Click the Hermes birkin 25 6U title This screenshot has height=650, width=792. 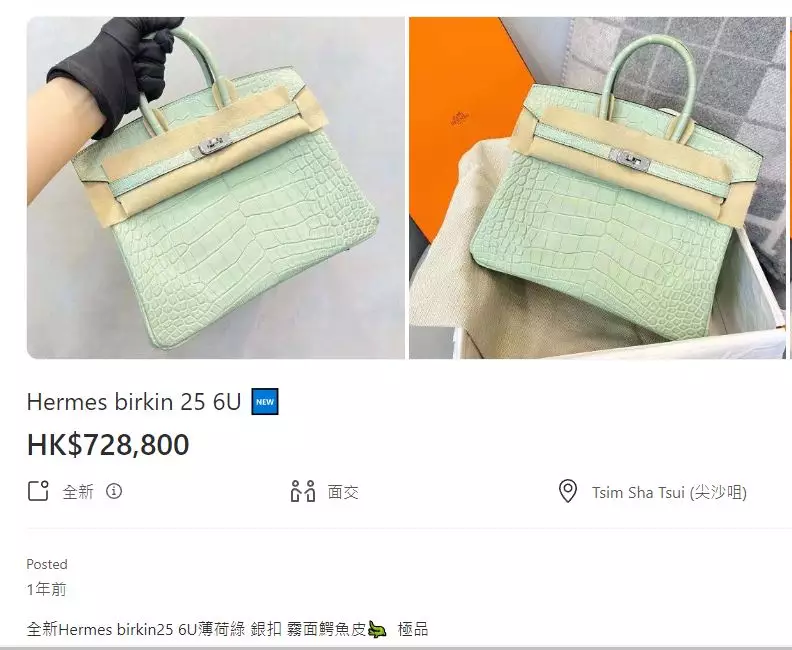coord(134,402)
